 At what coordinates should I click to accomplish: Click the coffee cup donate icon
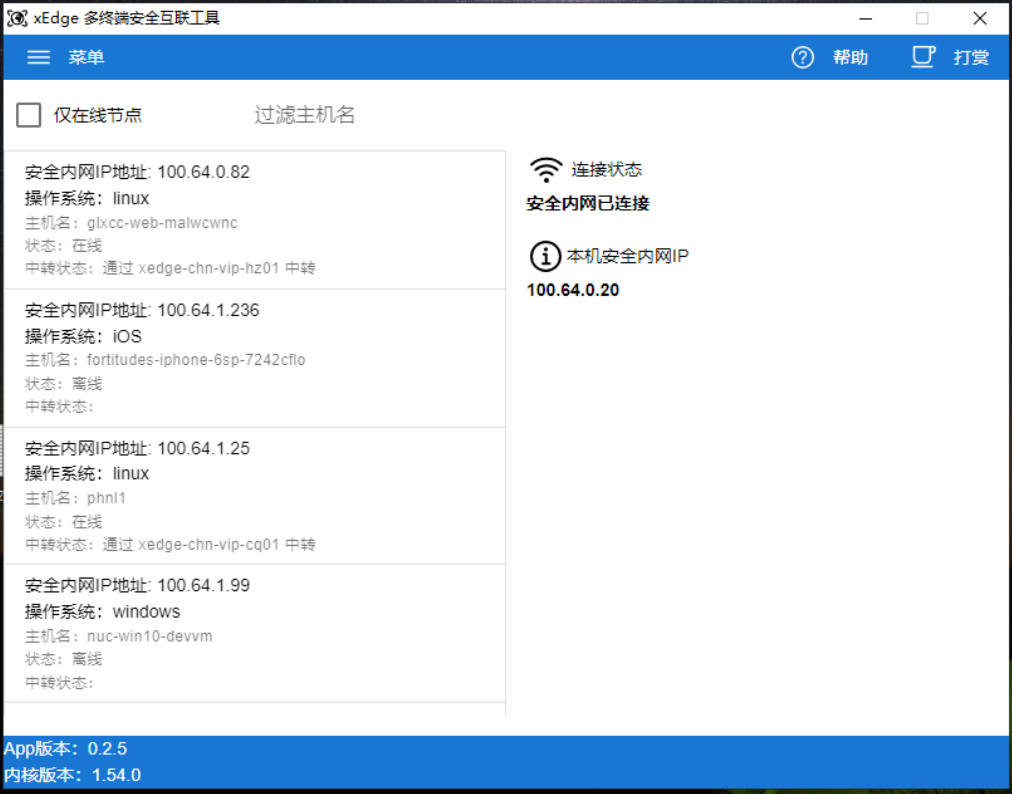click(x=923, y=57)
